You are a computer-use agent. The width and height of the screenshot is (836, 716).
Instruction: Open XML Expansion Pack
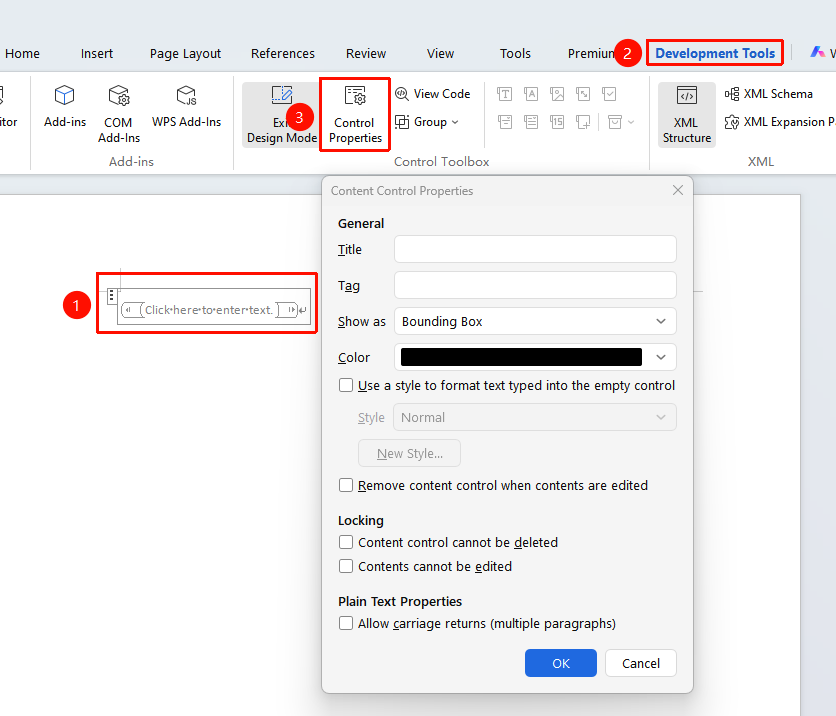click(779, 122)
